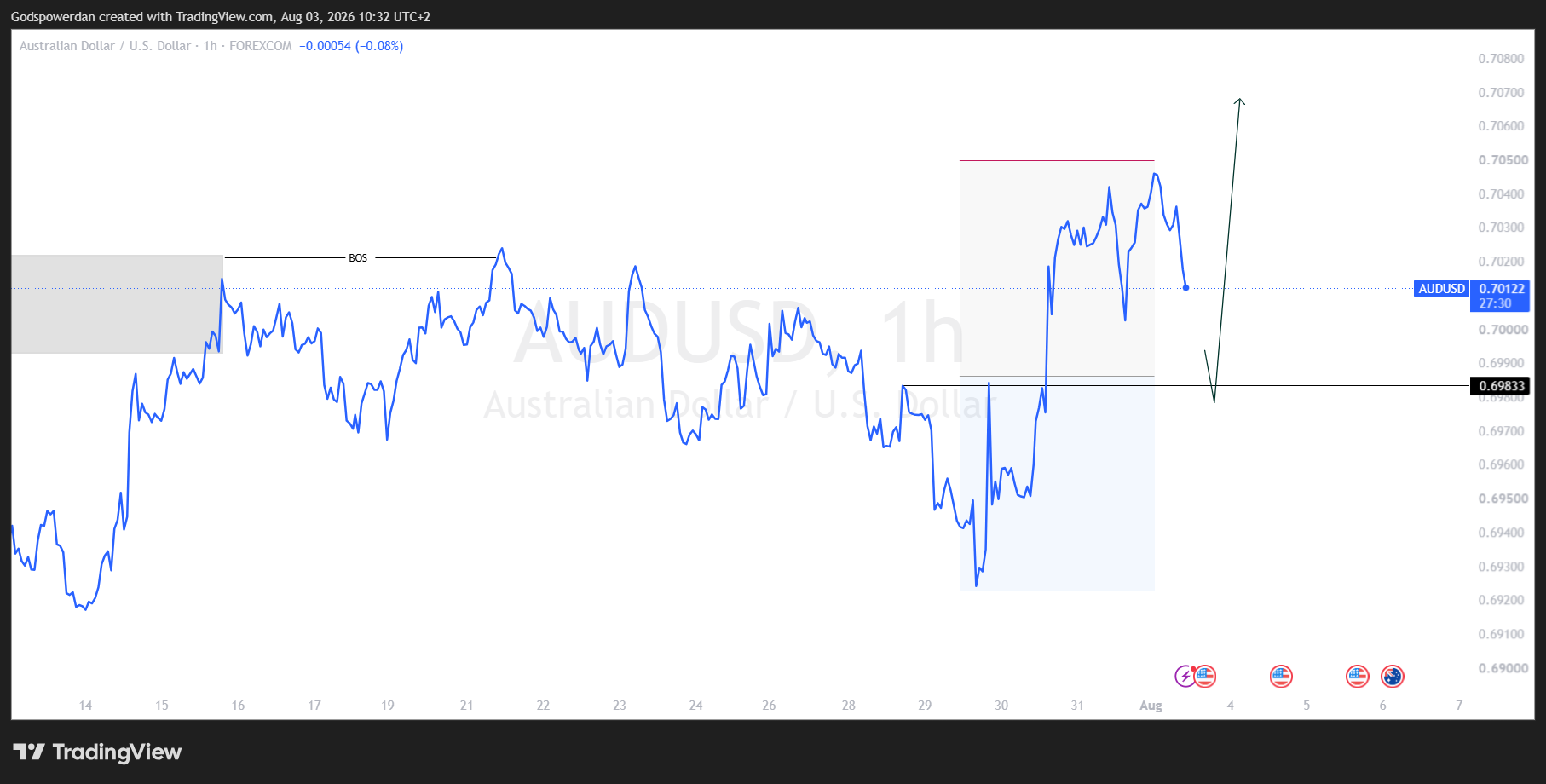1546x784 pixels.
Task: Select the 0.69833 horizontal line price label
Action: pos(1501,386)
